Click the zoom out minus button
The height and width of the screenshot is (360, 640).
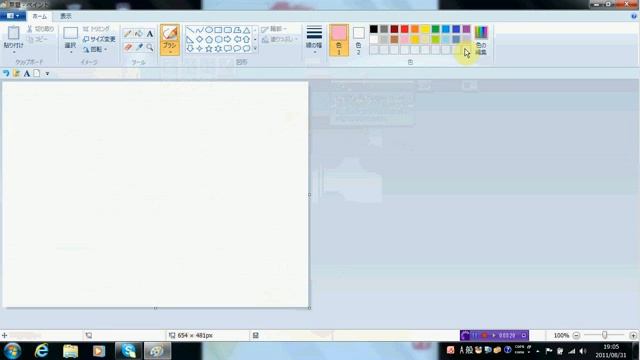[576, 336]
